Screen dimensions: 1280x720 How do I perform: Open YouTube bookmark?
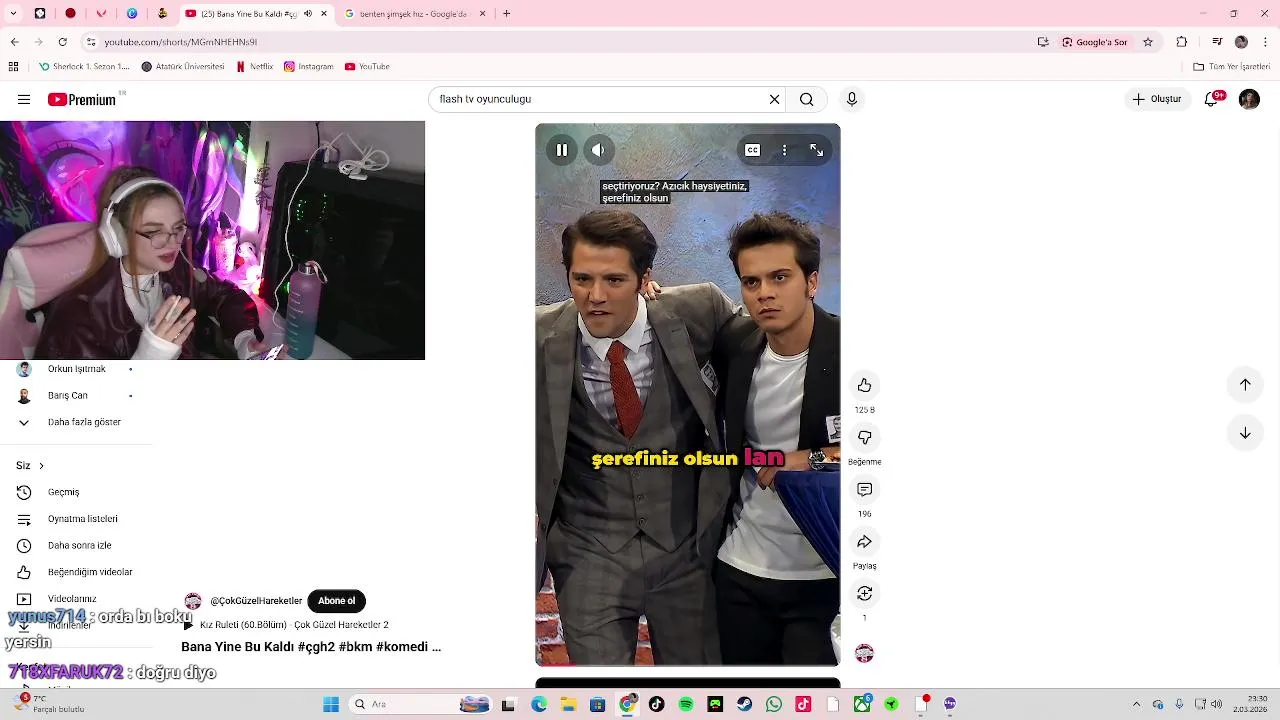click(x=367, y=67)
